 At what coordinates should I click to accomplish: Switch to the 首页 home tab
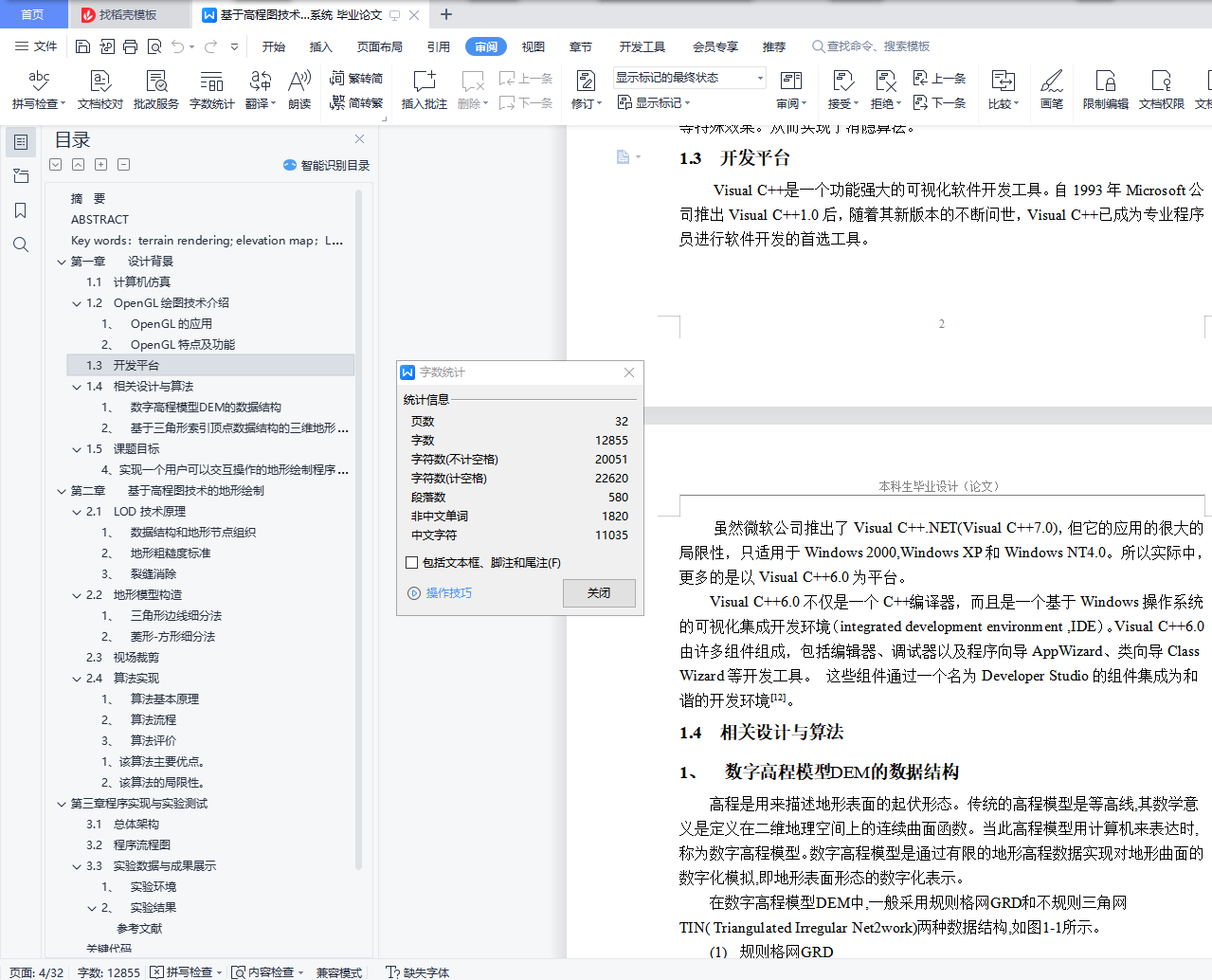[x=32, y=14]
